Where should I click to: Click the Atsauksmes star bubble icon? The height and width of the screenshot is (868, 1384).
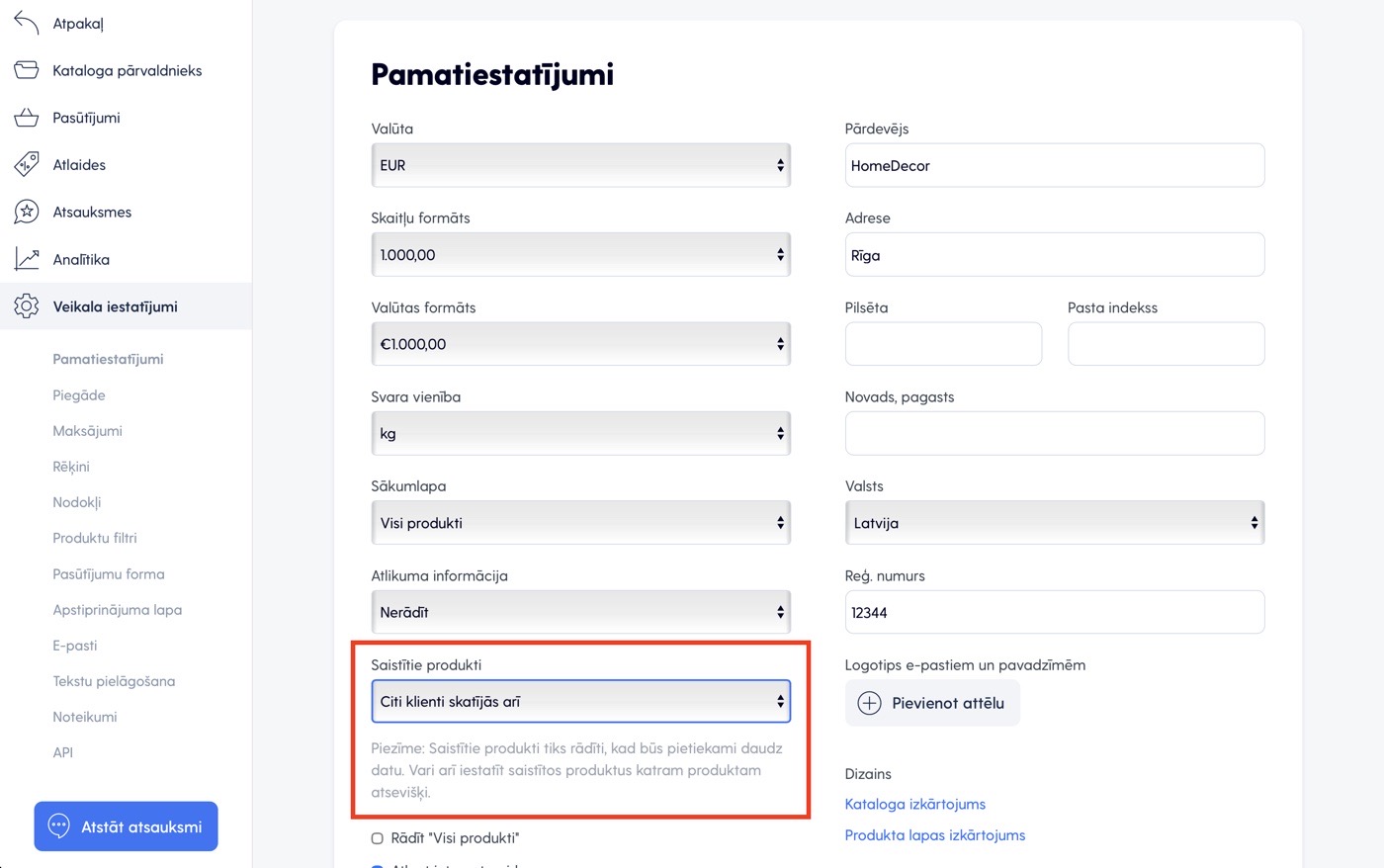(27, 212)
